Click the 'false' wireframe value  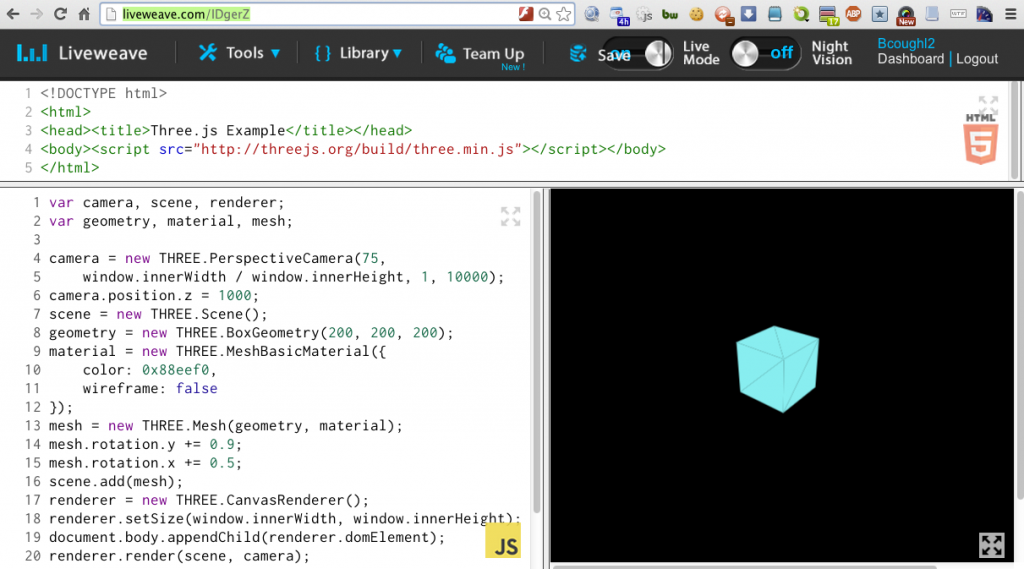197,388
